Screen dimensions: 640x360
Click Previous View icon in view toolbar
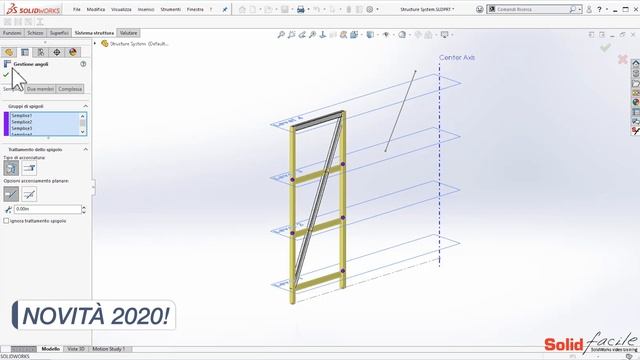click(x=302, y=35)
